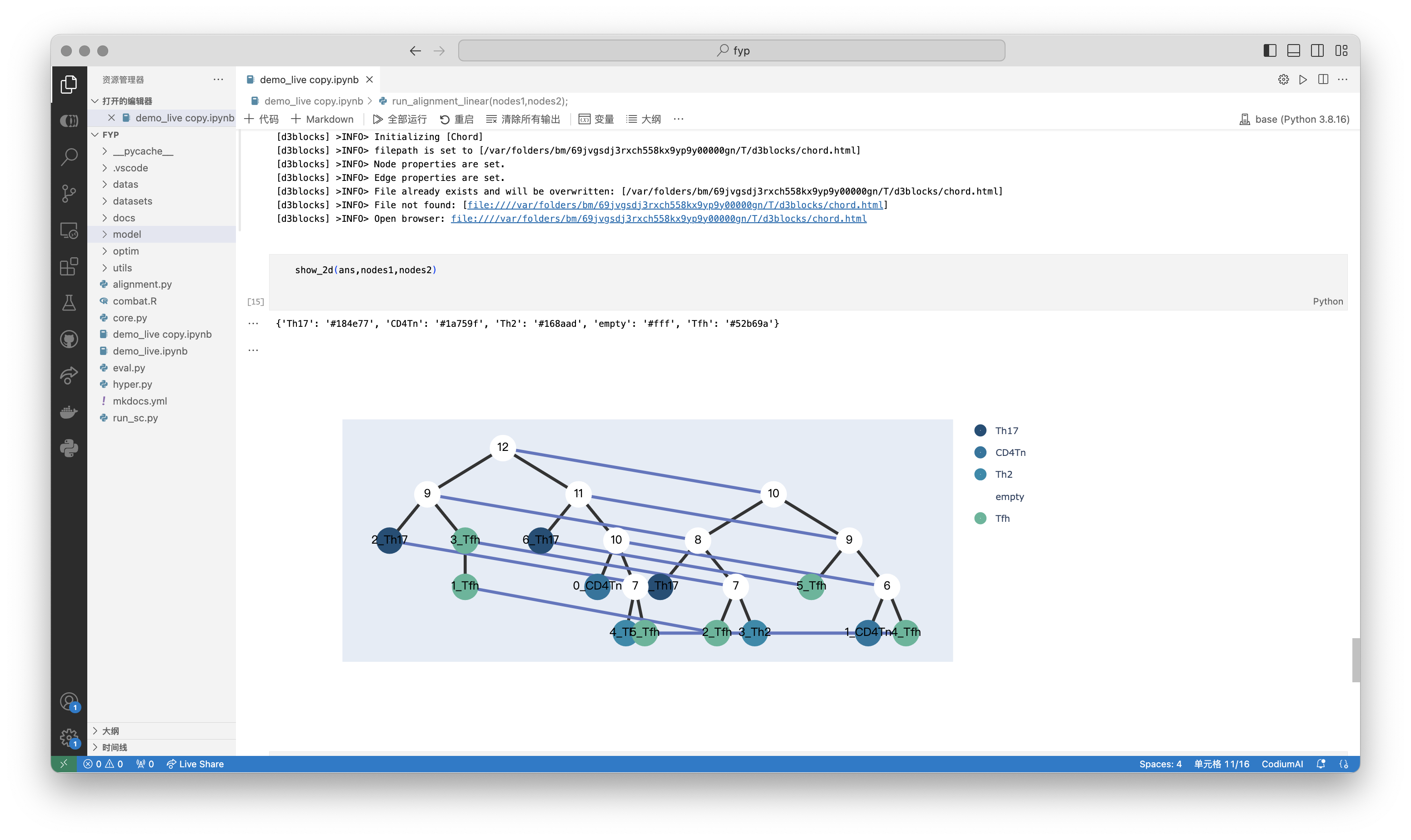The width and height of the screenshot is (1411, 840).
Task: Open the Open browser chord.html link
Action: [x=658, y=219]
